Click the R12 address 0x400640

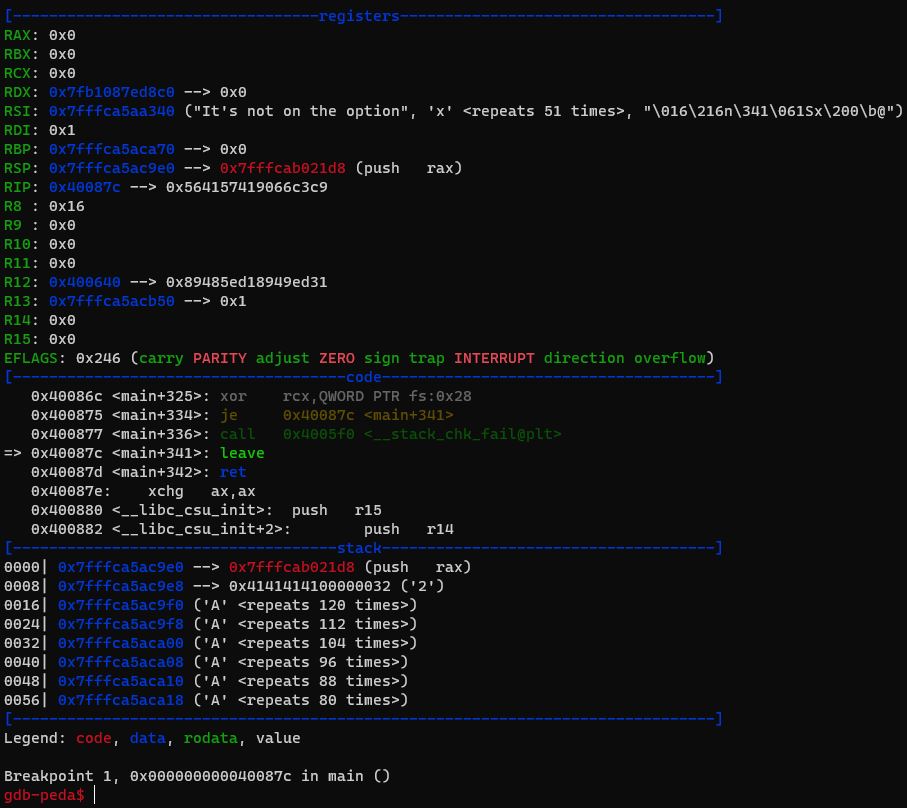pos(85,282)
